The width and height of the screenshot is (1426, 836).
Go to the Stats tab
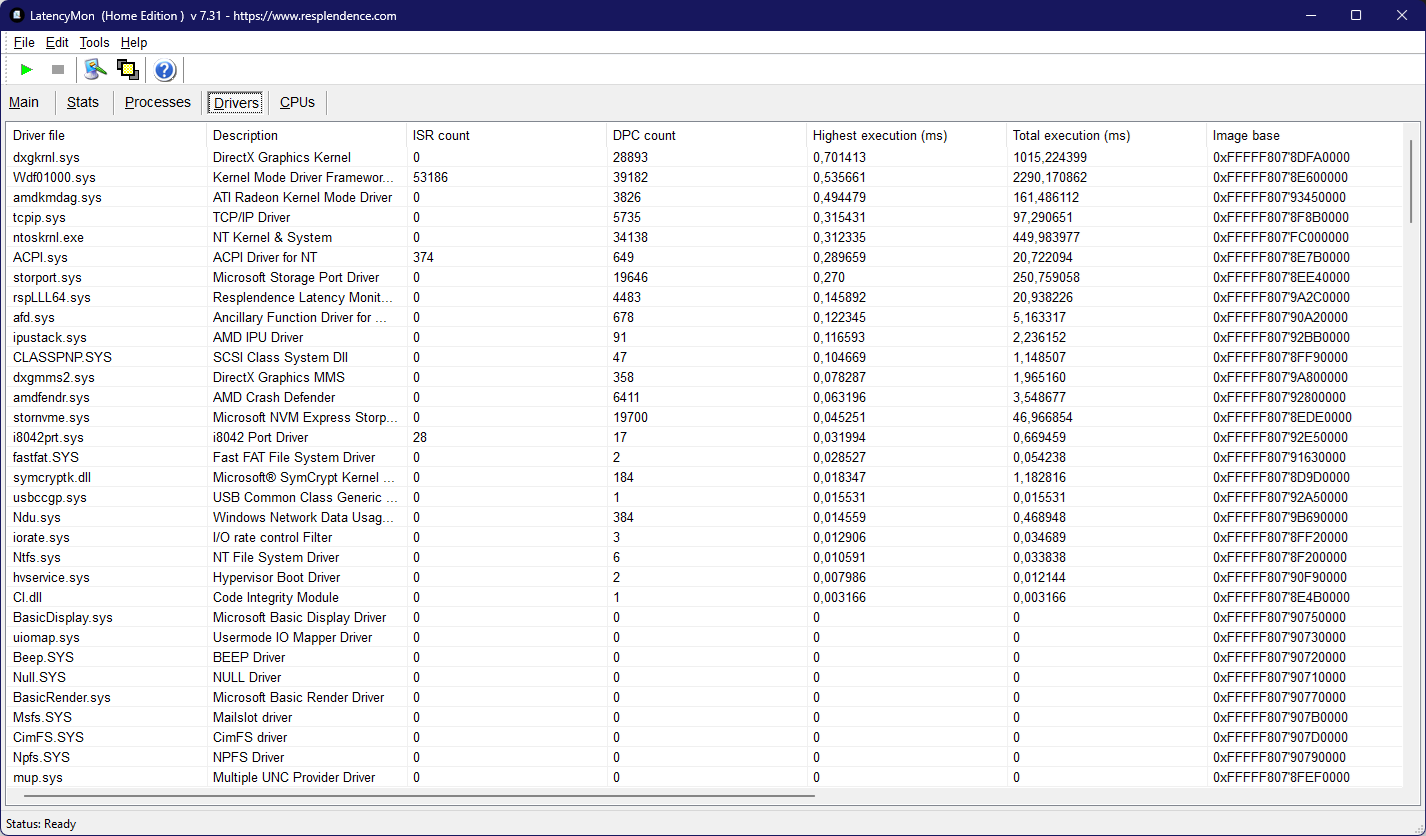point(83,102)
